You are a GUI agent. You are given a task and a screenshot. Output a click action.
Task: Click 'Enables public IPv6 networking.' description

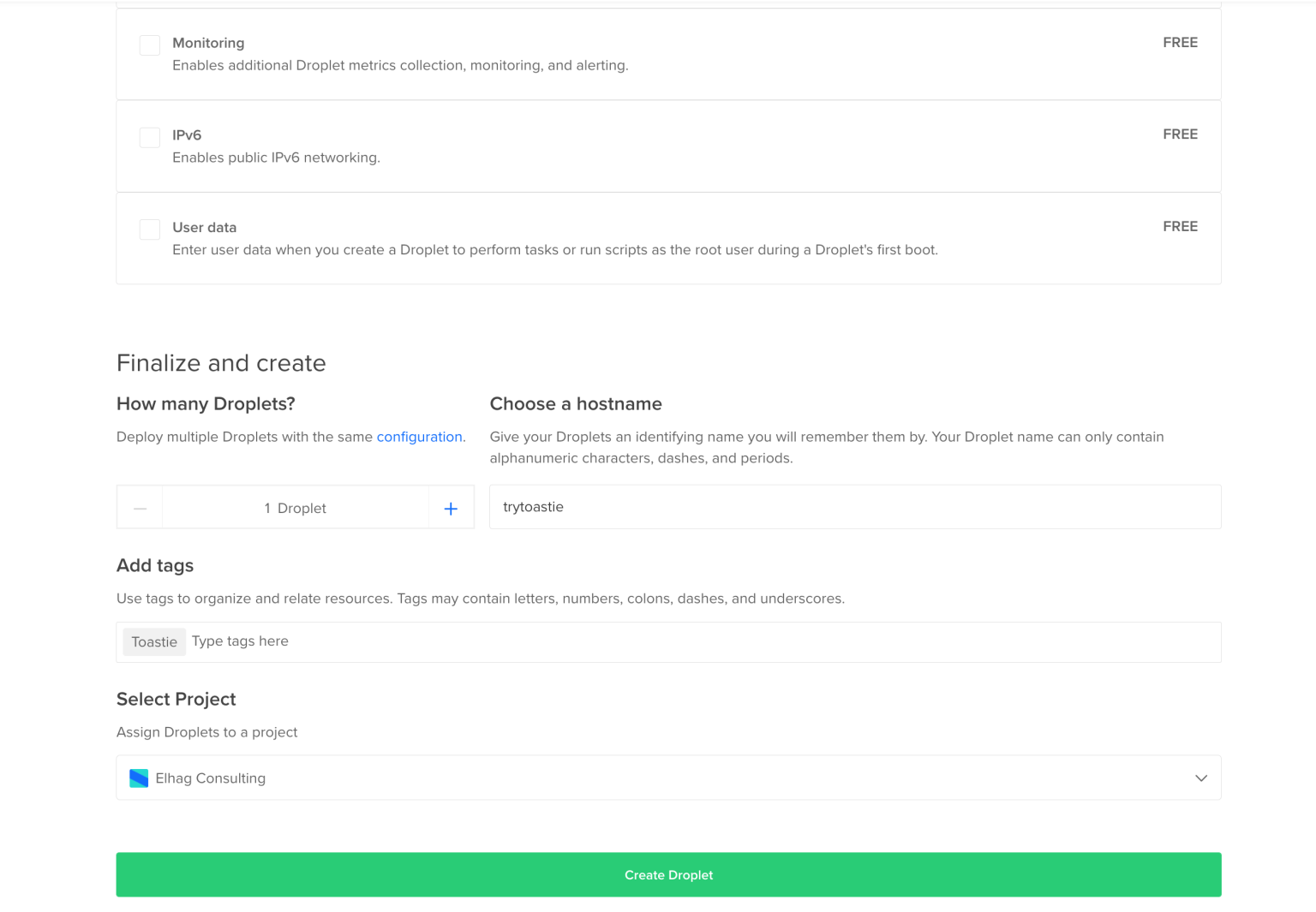click(x=276, y=158)
